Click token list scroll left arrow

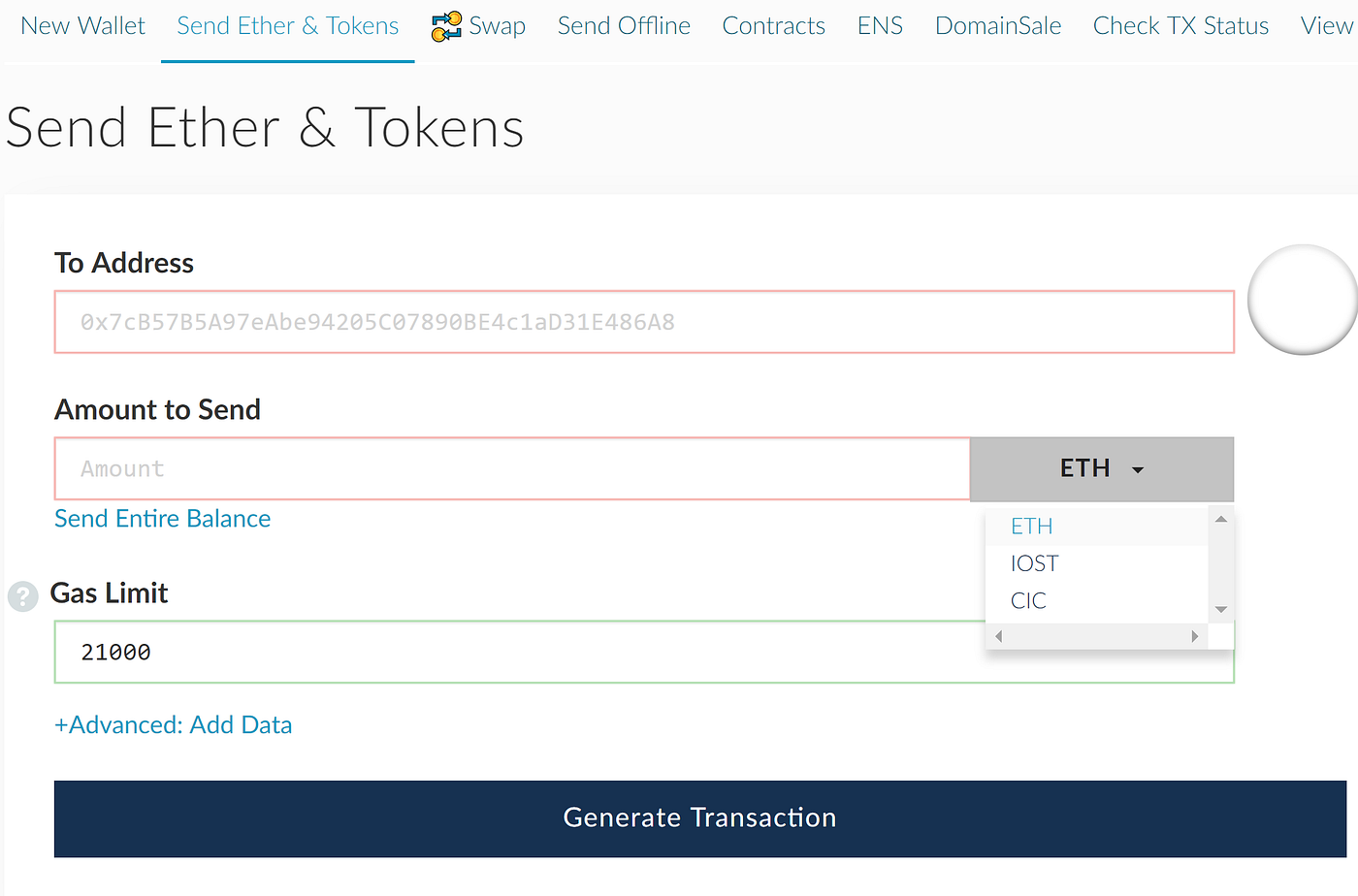point(998,637)
